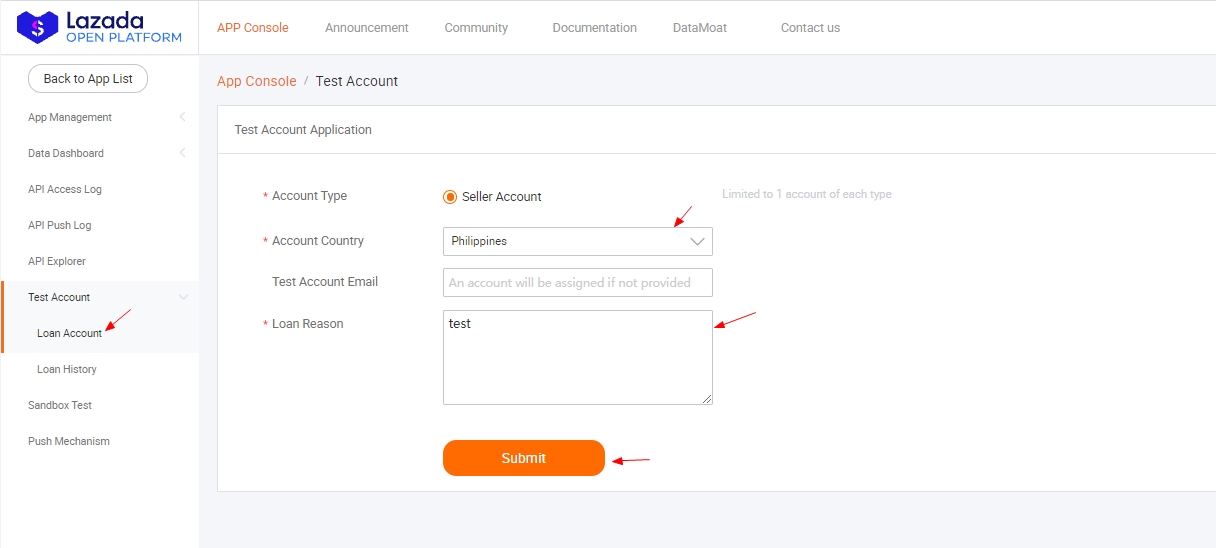Open Loan History in sidebar

[67, 369]
